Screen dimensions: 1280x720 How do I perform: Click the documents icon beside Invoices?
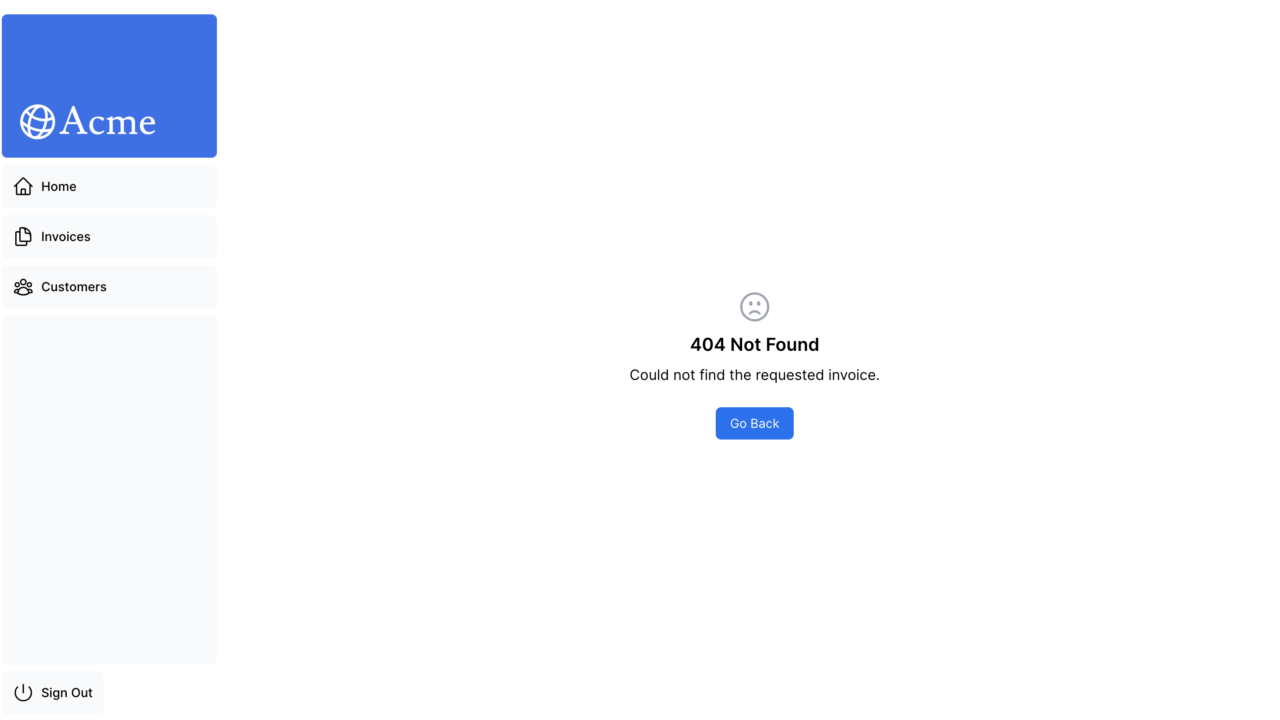click(23, 237)
